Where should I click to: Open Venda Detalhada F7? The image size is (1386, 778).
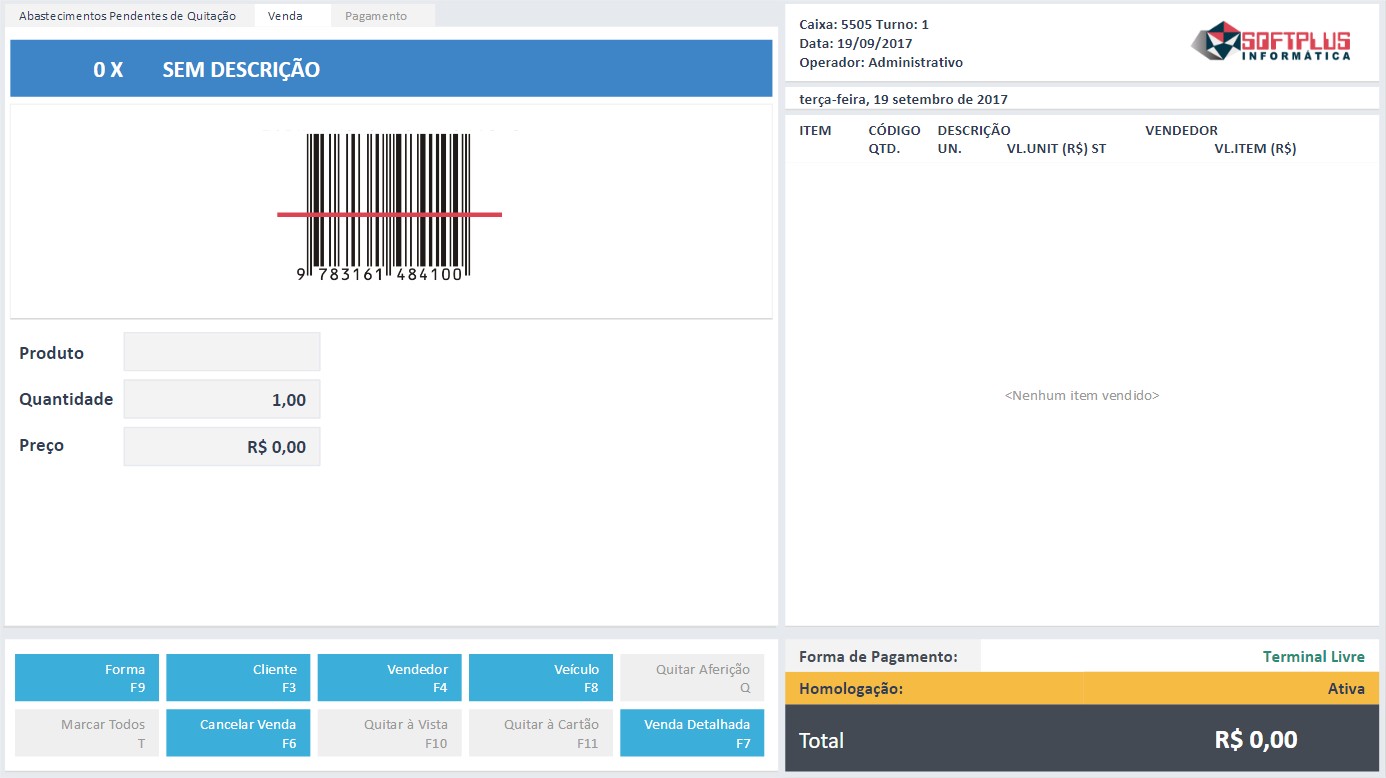[x=692, y=733]
